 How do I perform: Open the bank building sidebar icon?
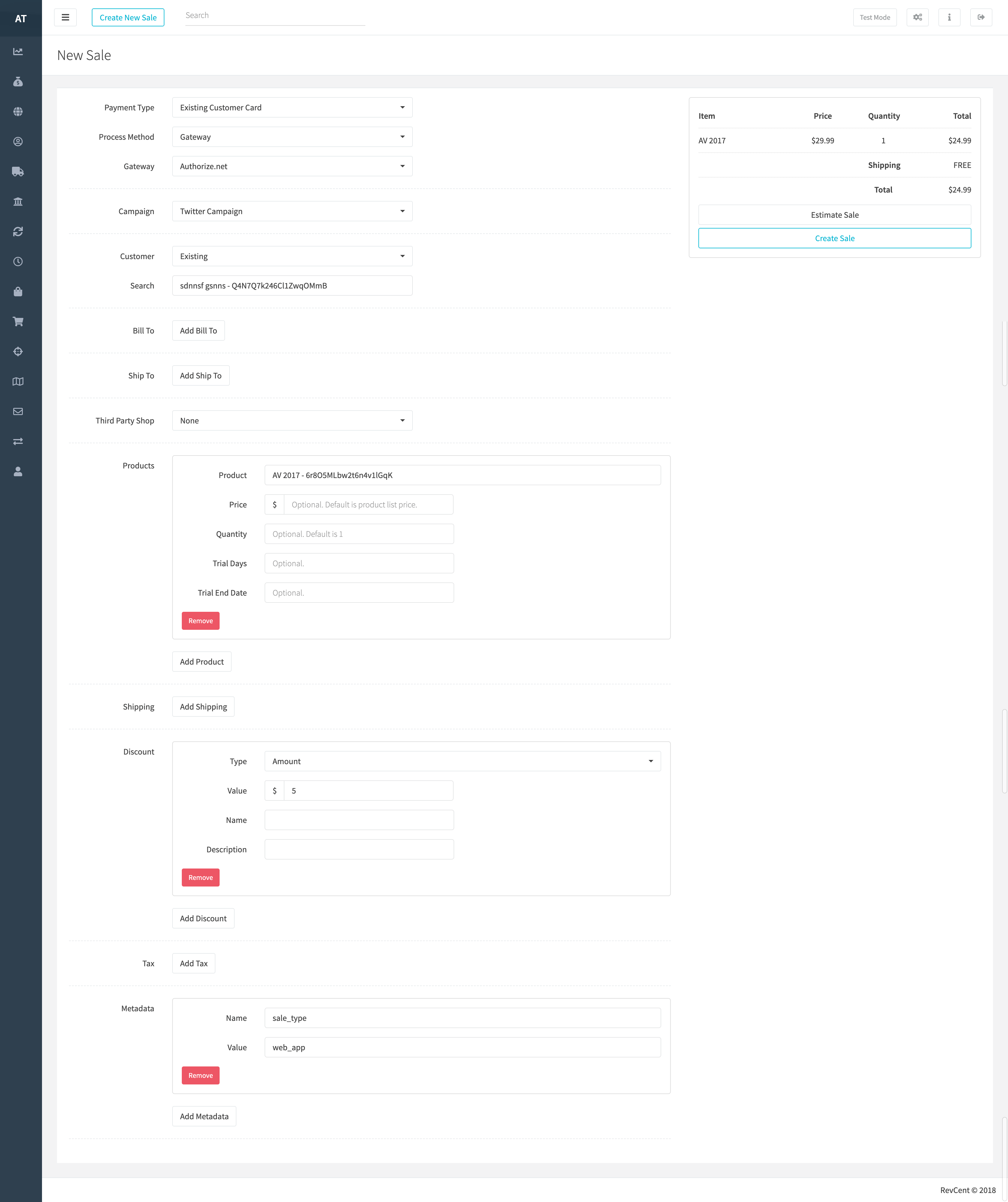click(18, 202)
